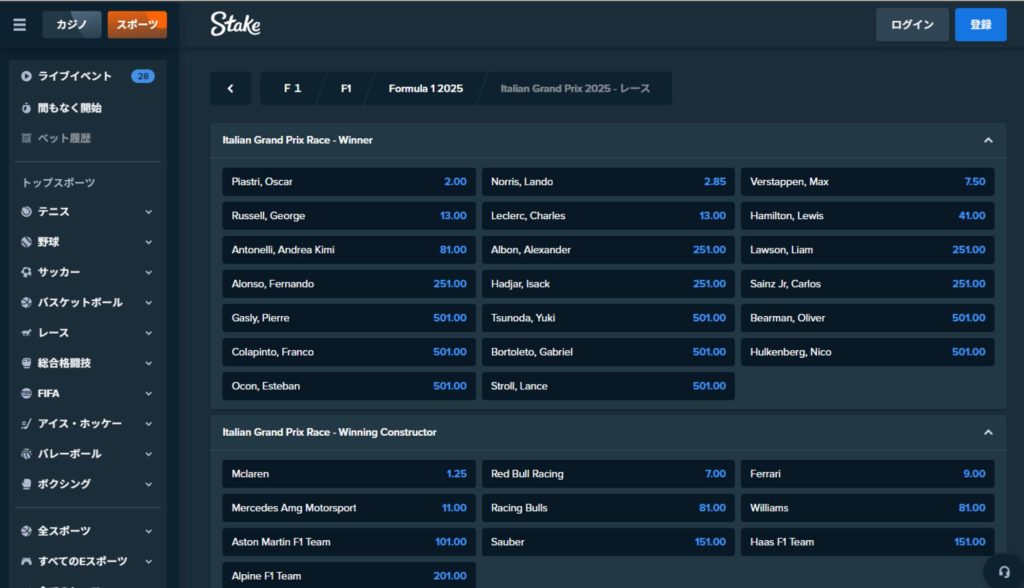Click the stopwatch icon for starting soon
The height and width of the screenshot is (588, 1024).
pos(26,108)
